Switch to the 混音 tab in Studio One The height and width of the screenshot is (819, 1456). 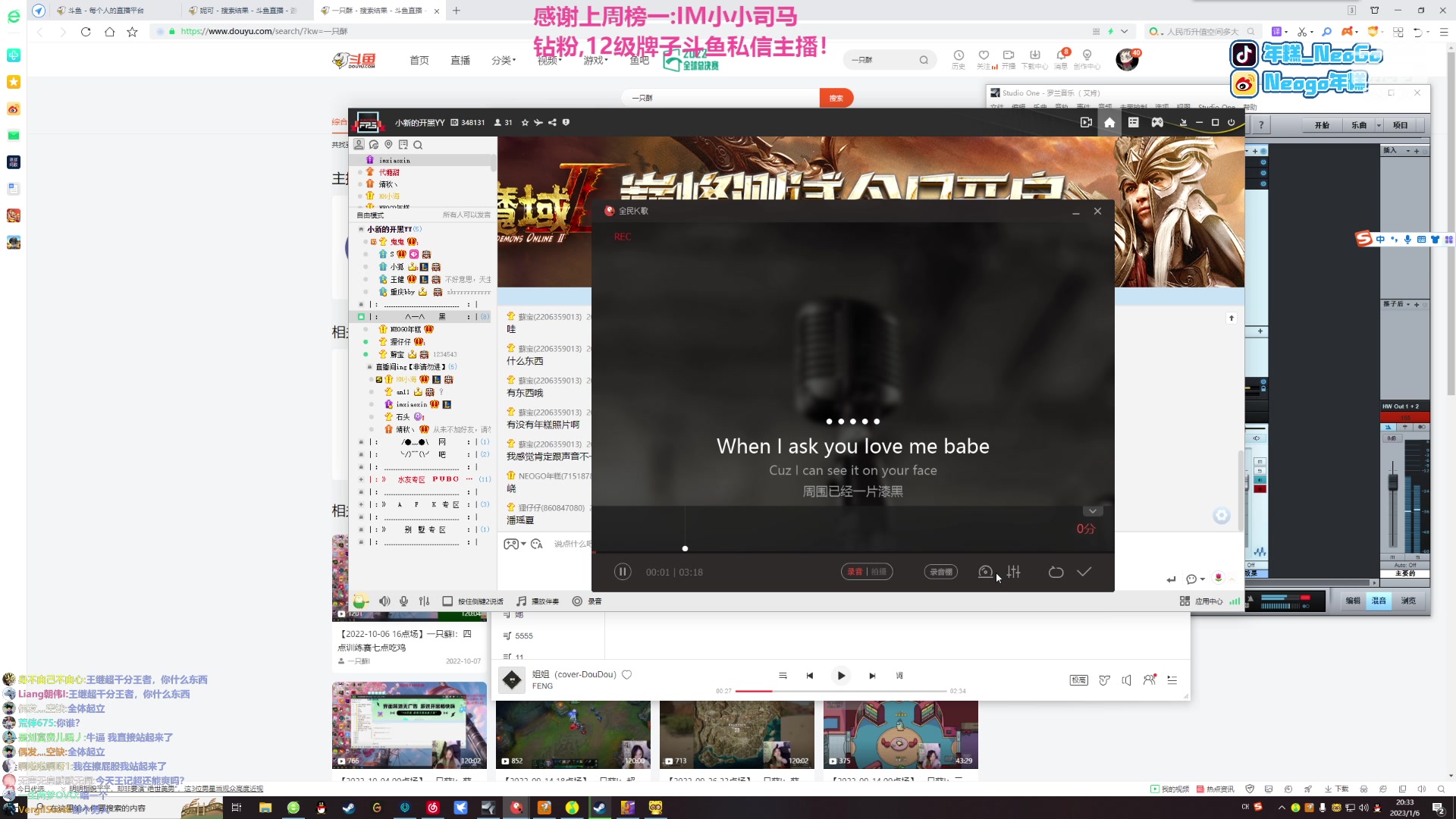(1379, 601)
